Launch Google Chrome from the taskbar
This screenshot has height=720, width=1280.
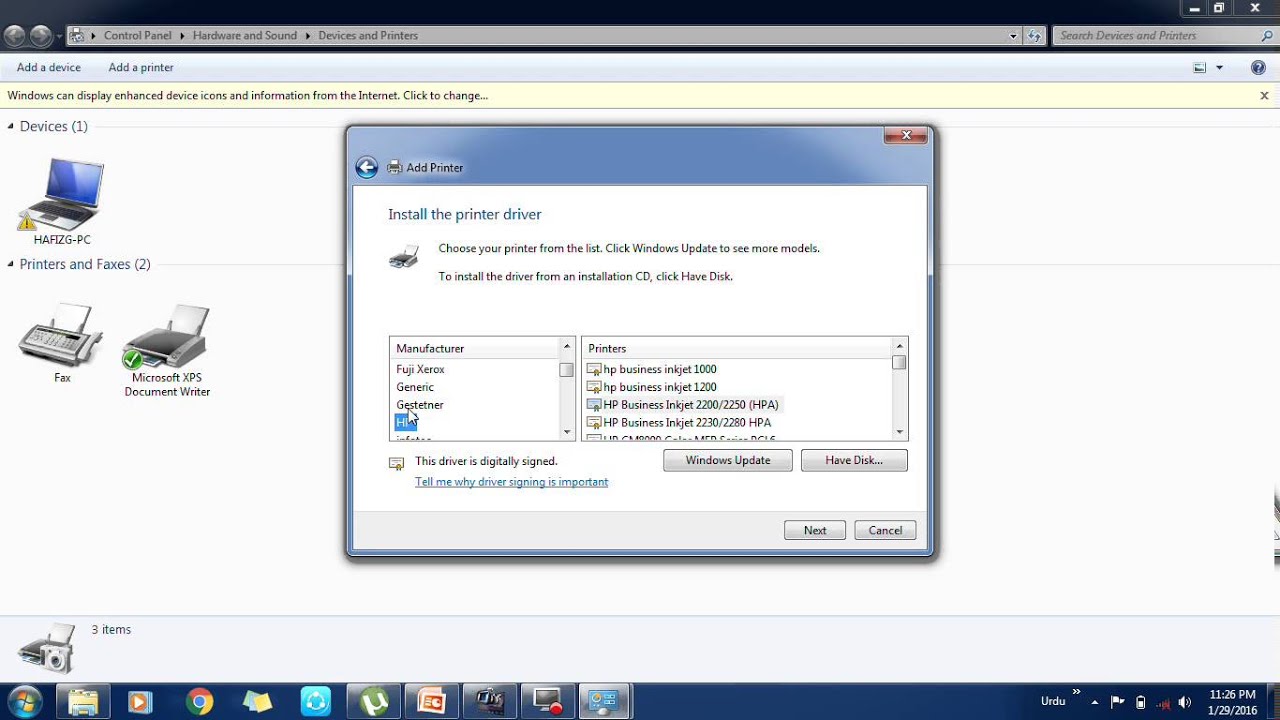(199, 702)
